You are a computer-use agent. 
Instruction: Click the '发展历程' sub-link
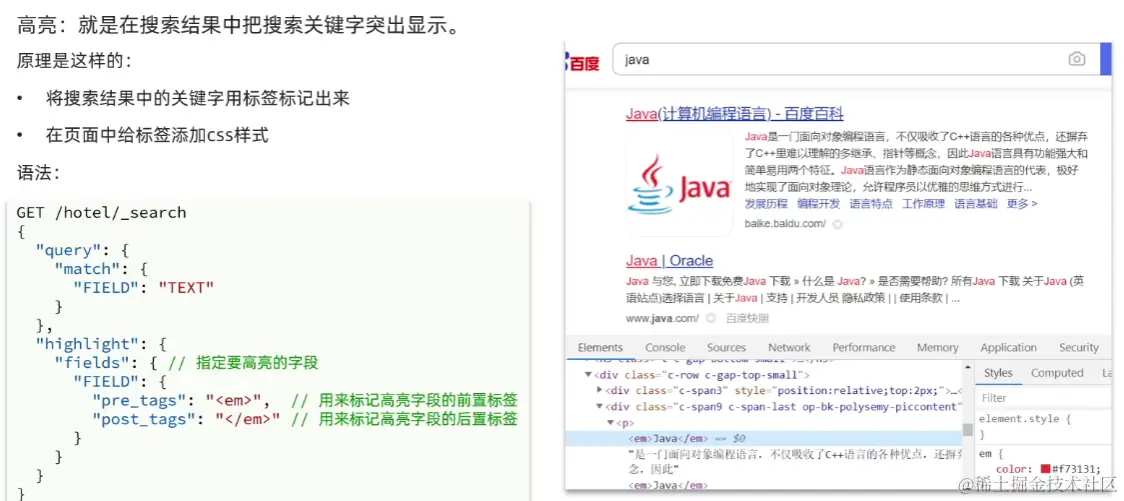pyautogui.click(x=766, y=204)
